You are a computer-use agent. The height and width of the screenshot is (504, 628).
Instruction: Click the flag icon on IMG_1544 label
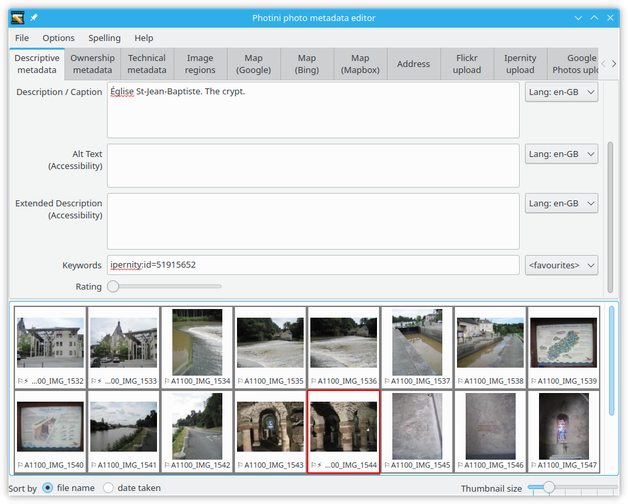(314, 465)
